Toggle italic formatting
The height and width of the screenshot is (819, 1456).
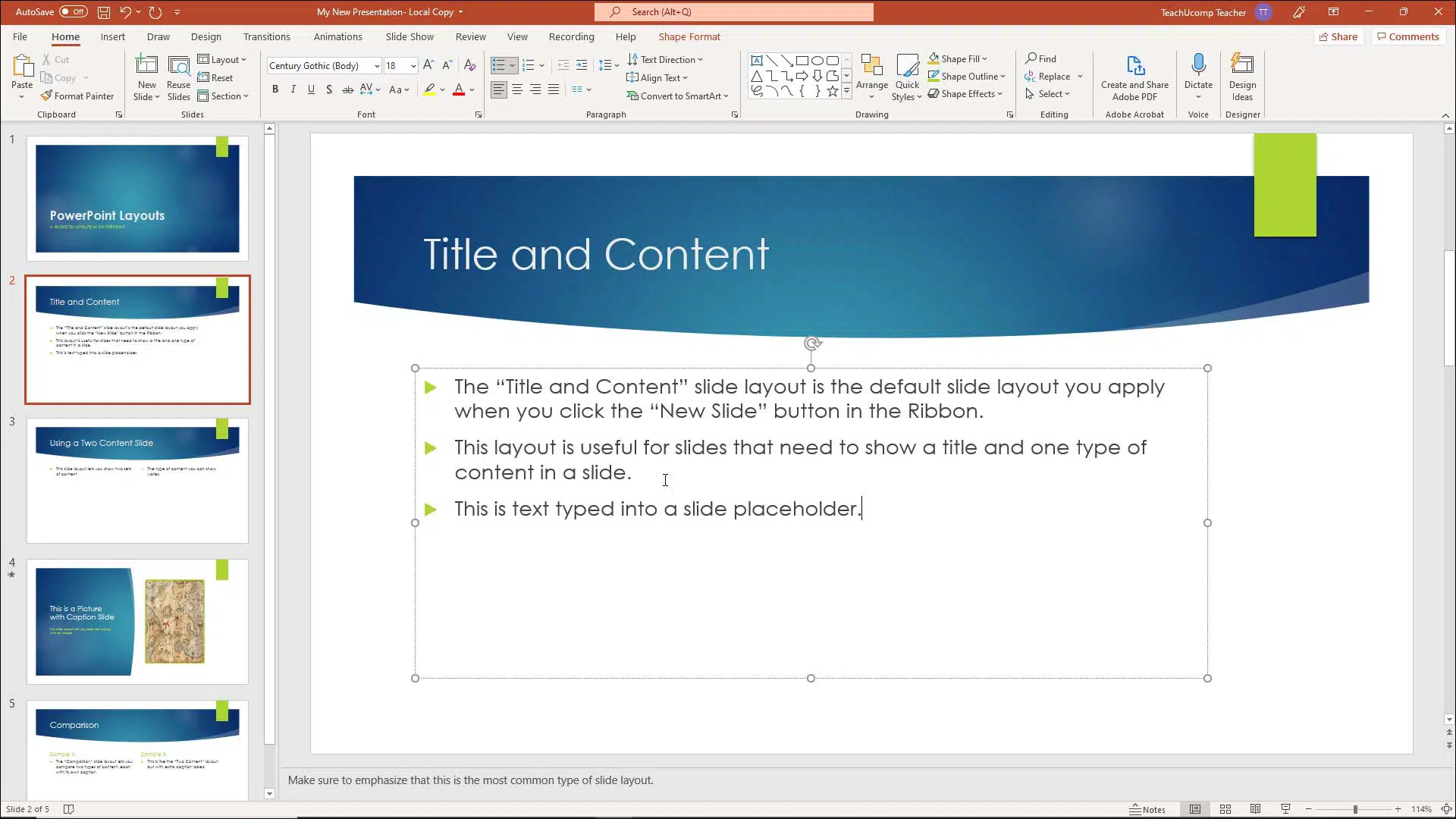[293, 89]
